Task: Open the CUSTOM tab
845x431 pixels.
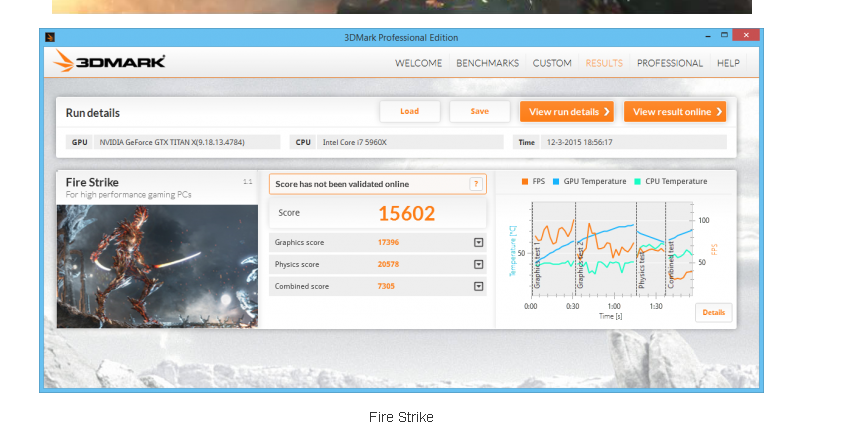Action: (552, 63)
